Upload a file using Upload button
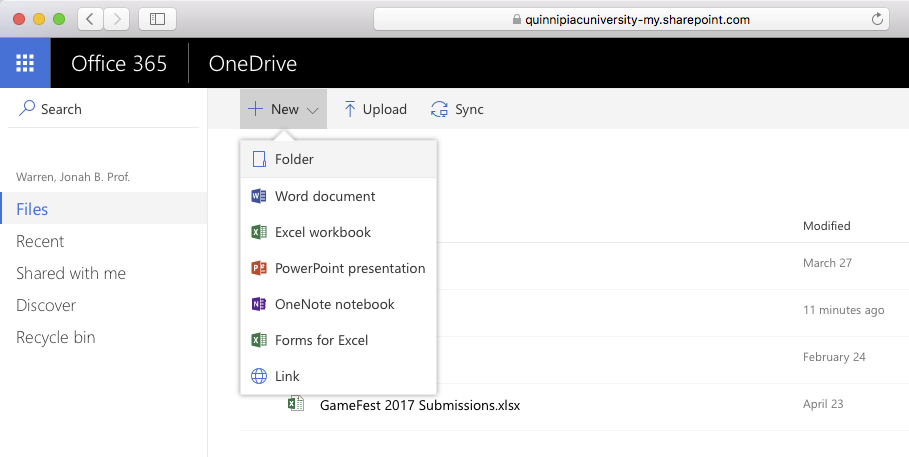This screenshot has width=909, height=457. click(x=375, y=109)
